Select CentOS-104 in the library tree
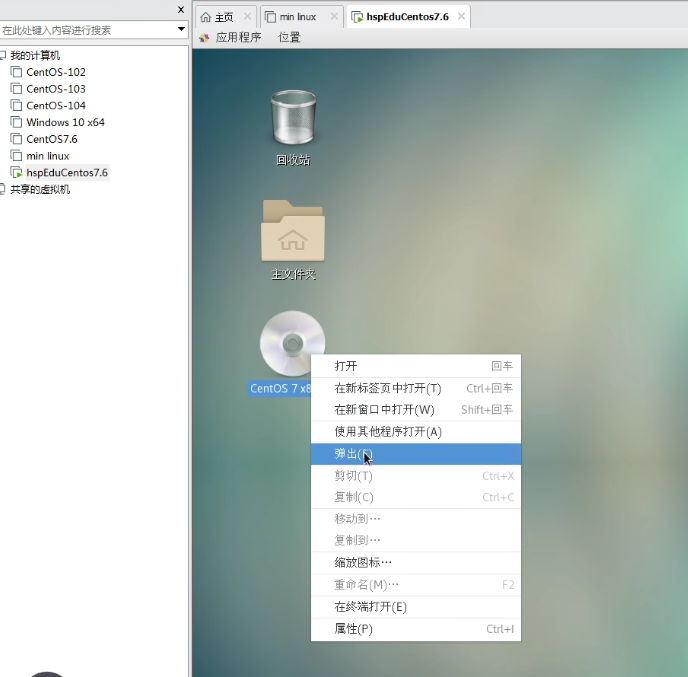This screenshot has width=688, height=677. [x=56, y=105]
